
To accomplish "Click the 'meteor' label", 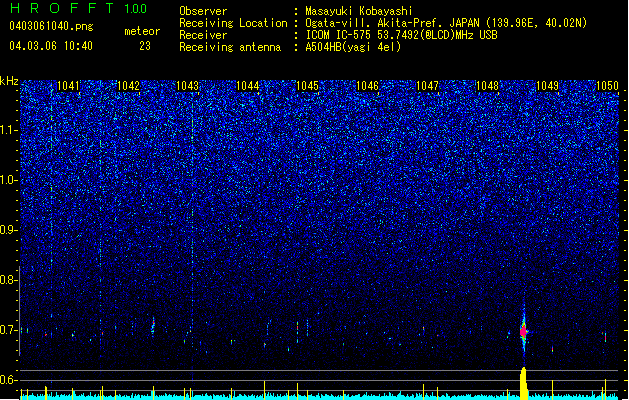I will (142, 31).
